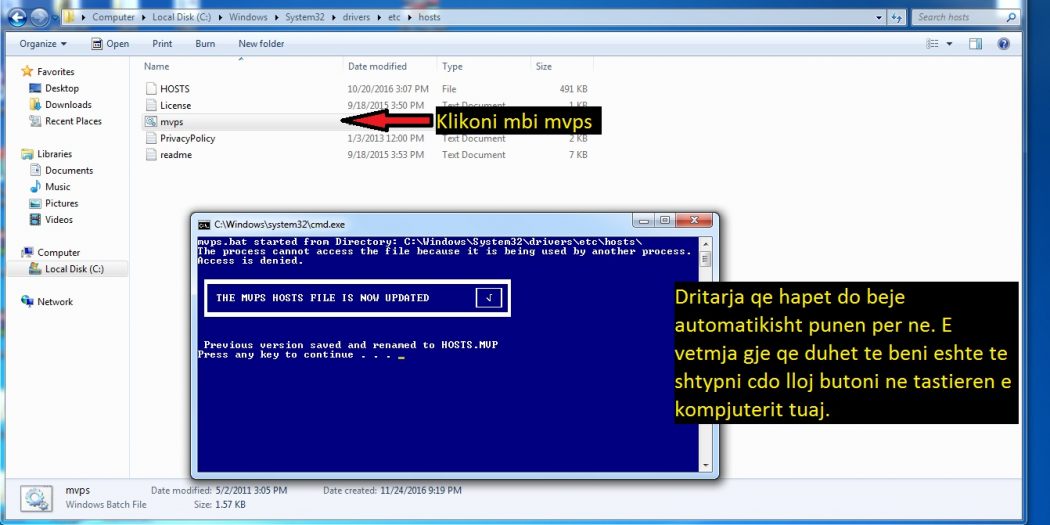Click the forward navigation arrow button
Viewport: 1050px width, 525px height.
40,18
